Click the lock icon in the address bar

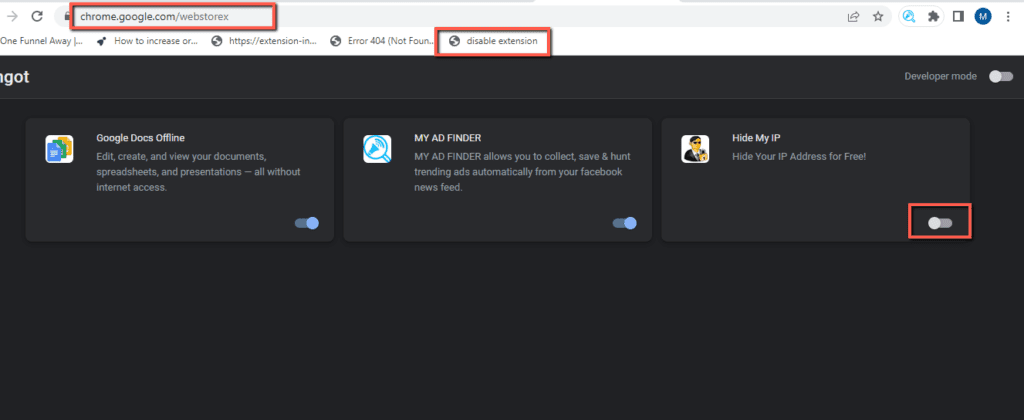(x=66, y=16)
